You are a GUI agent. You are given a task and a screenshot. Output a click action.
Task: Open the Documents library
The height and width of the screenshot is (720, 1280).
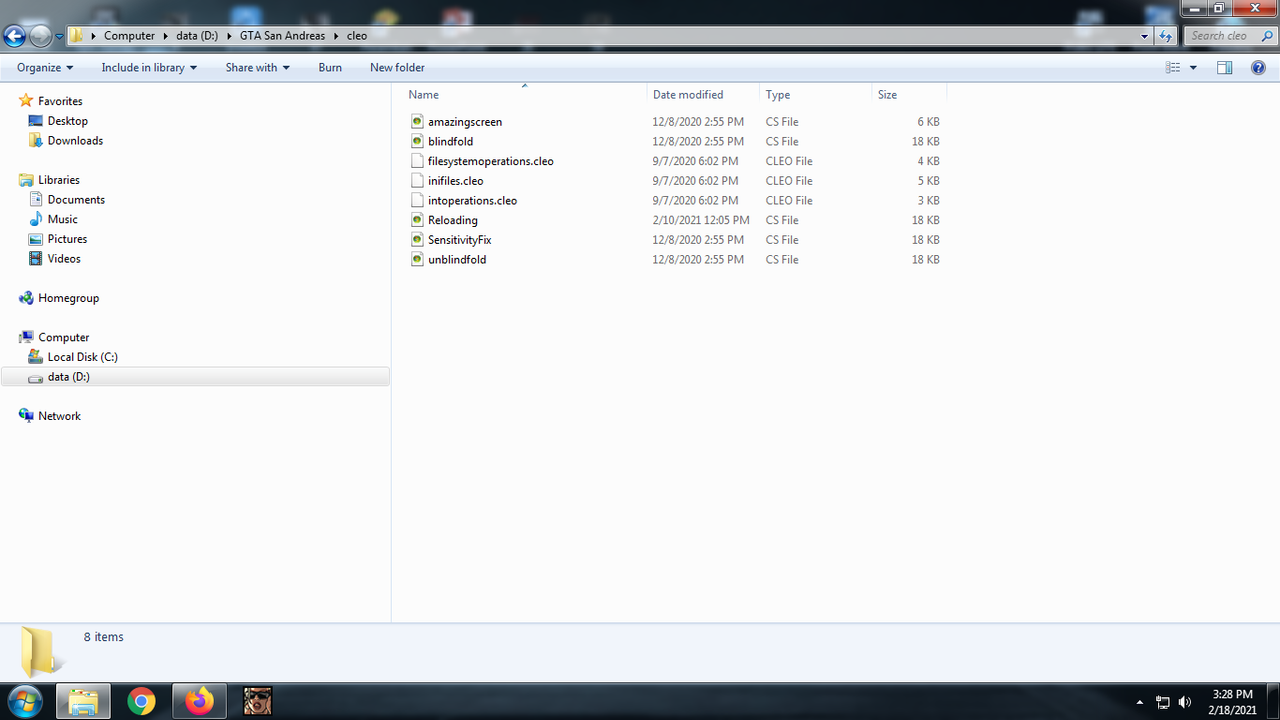76,200
